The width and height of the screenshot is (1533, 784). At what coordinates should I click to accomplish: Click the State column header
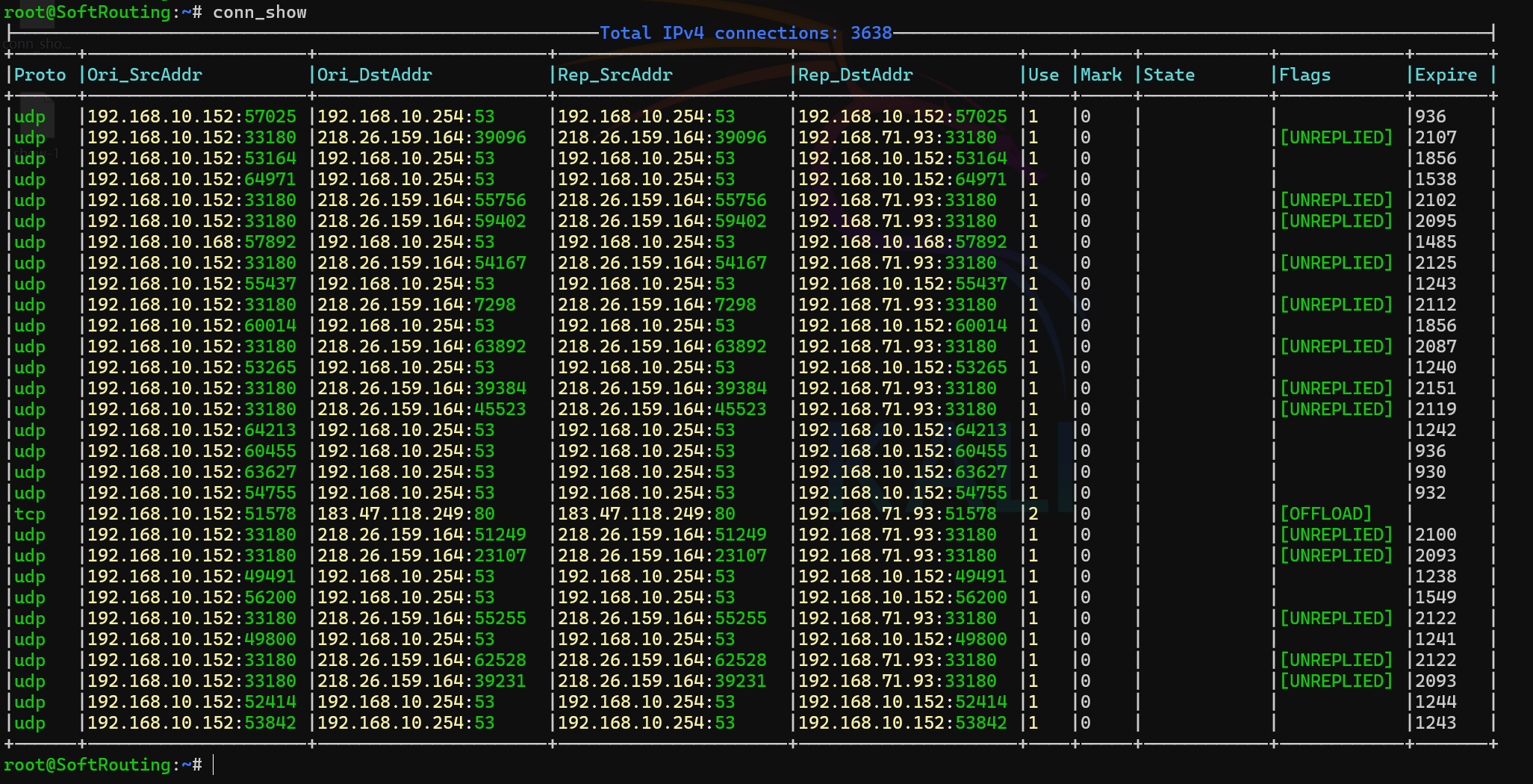(x=1169, y=75)
